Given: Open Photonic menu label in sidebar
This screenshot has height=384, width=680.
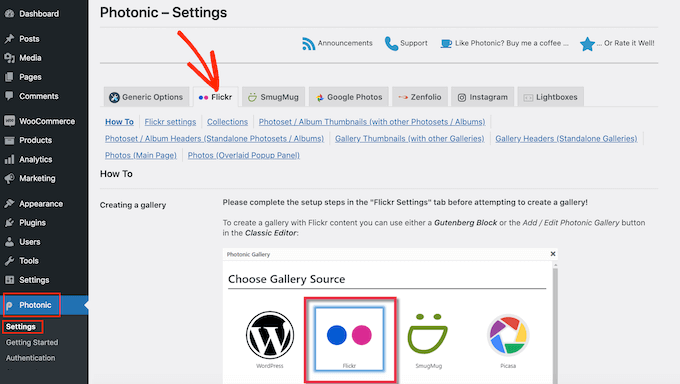Looking at the screenshot, I should [x=35, y=305].
